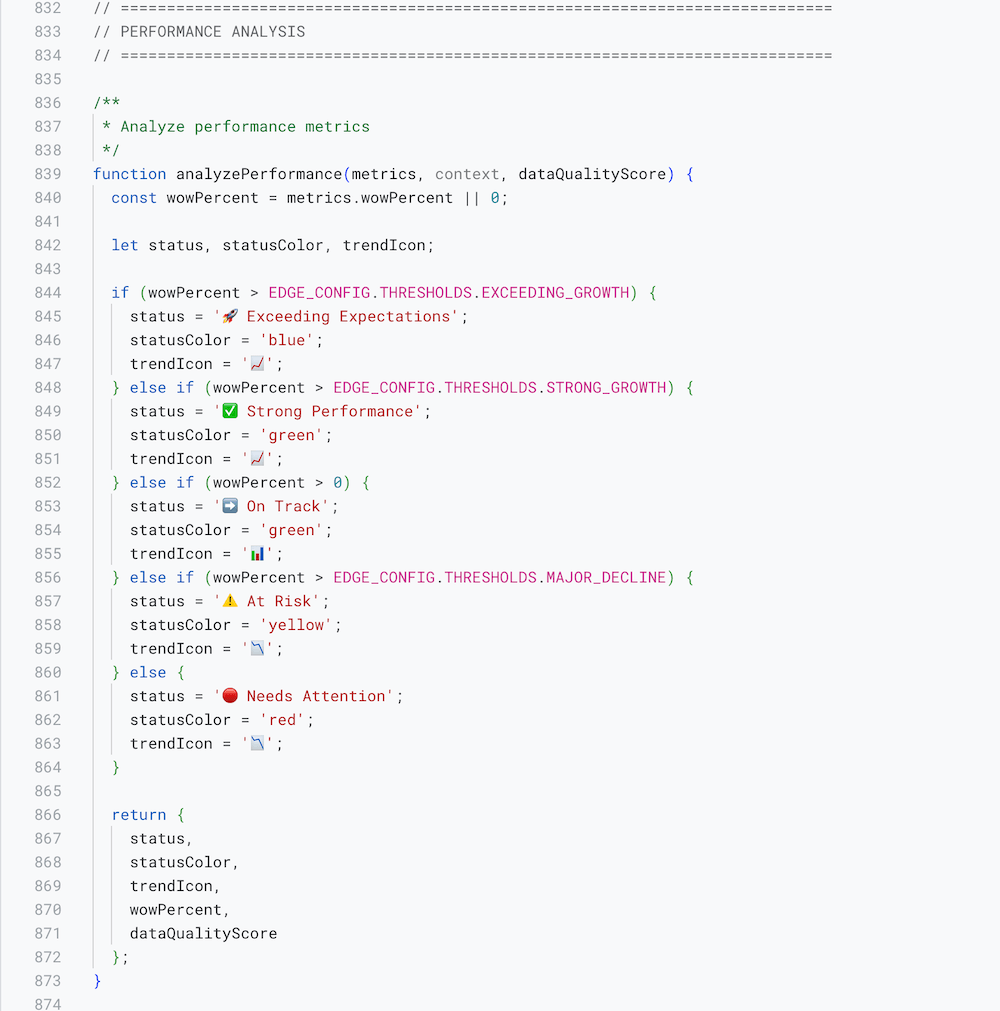The height and width of the screenshot is (1011, 1000).
Task: Click the 'blue' string value
Action: (x=287, y=340)
